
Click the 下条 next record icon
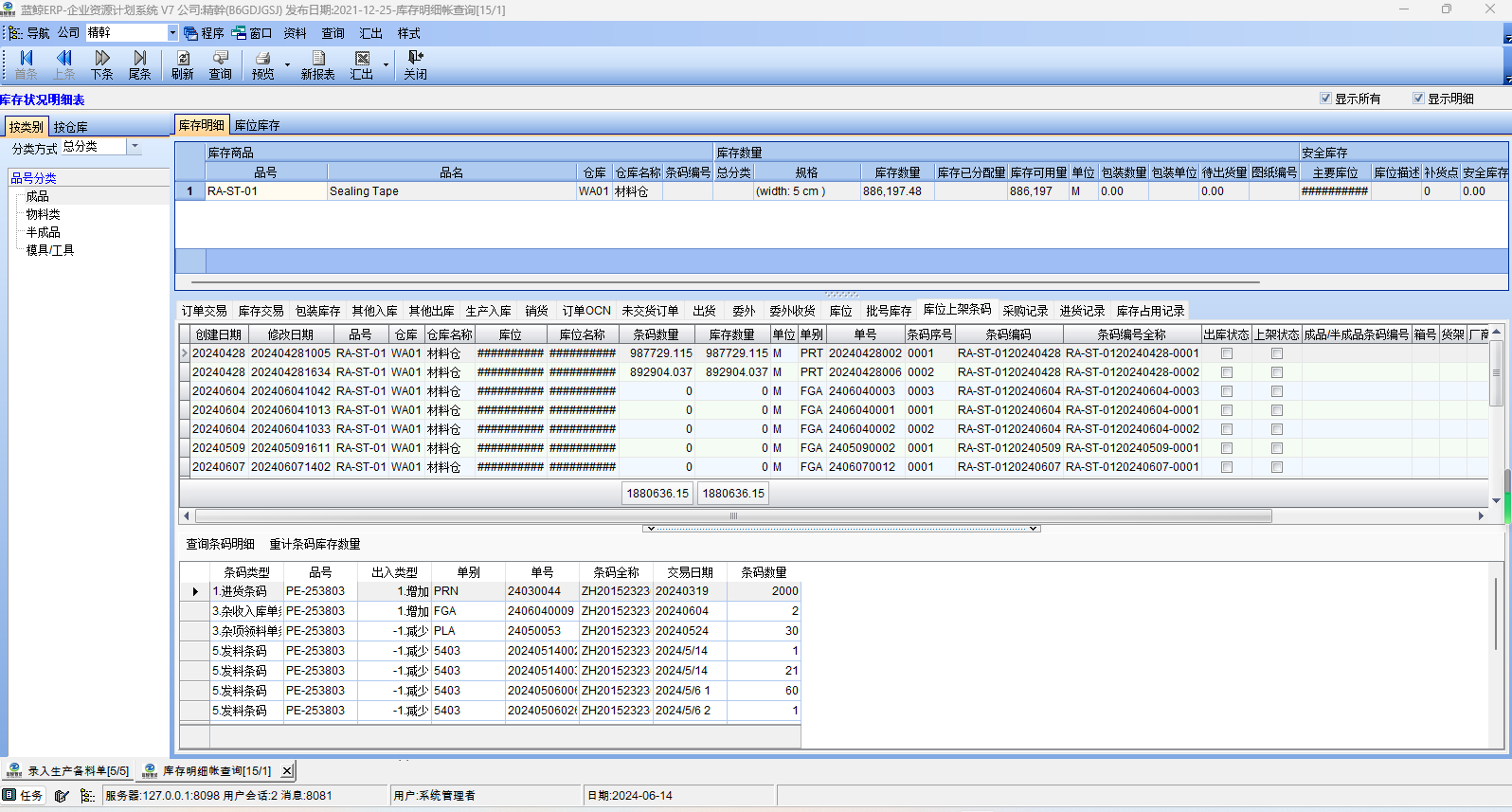coord(101,64)
